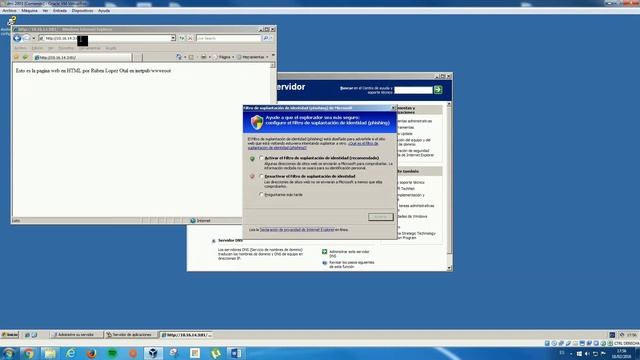Click the Add to Favorites icon
The image size is (640, 360).
[x=25, y=57]
